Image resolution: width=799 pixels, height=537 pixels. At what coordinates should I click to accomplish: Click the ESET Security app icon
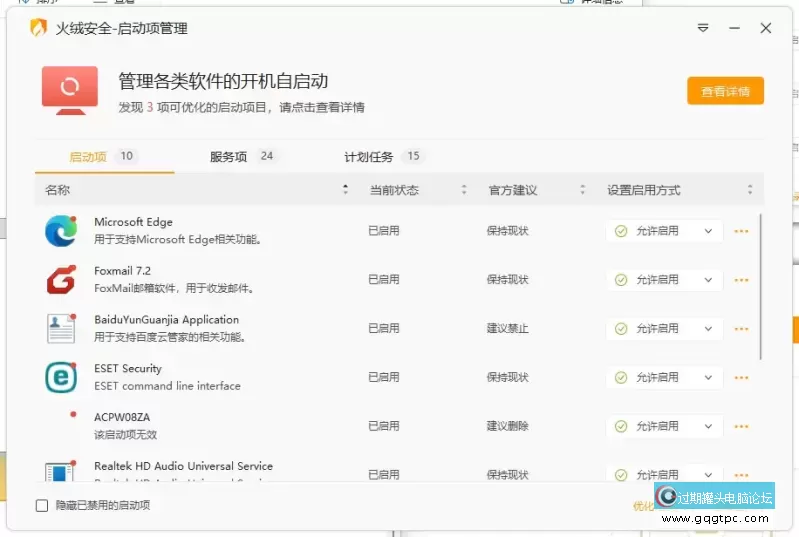(x=61, y=378)
